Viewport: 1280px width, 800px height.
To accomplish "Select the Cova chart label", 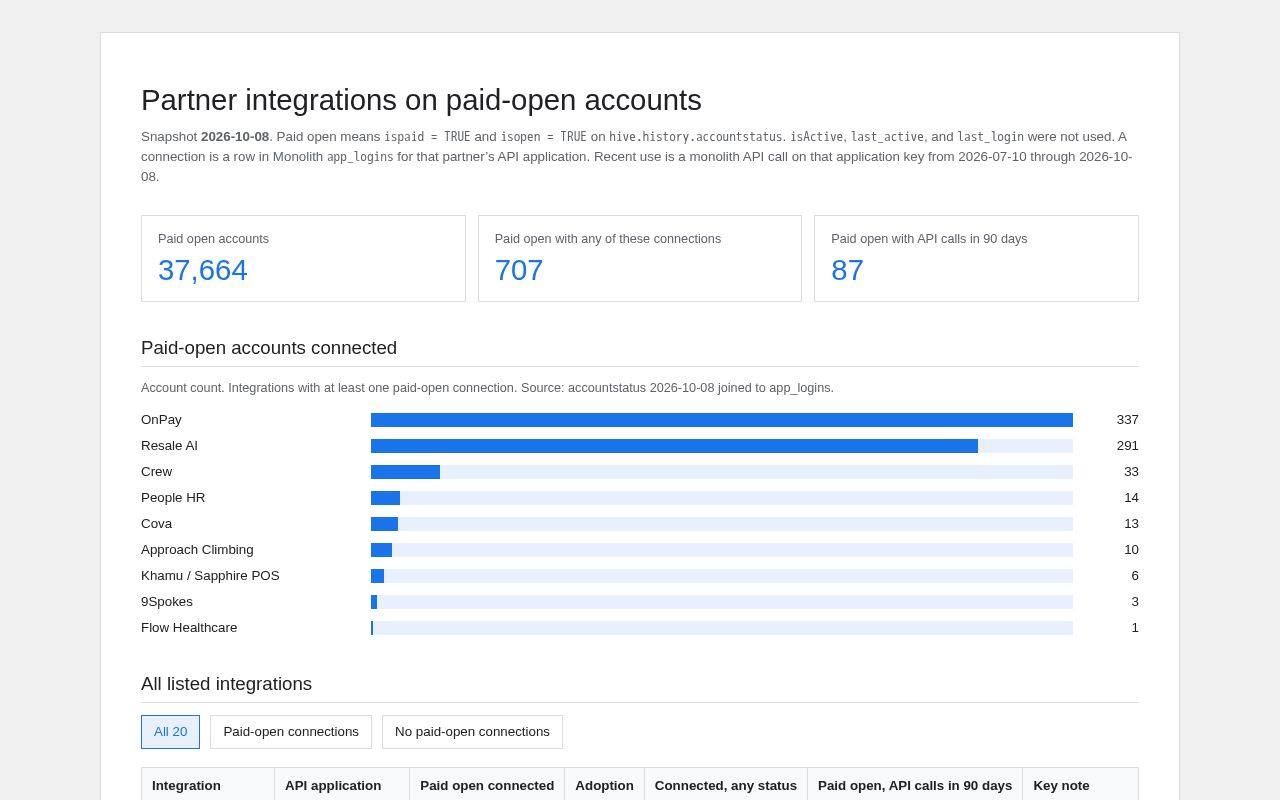I will 156,524.
